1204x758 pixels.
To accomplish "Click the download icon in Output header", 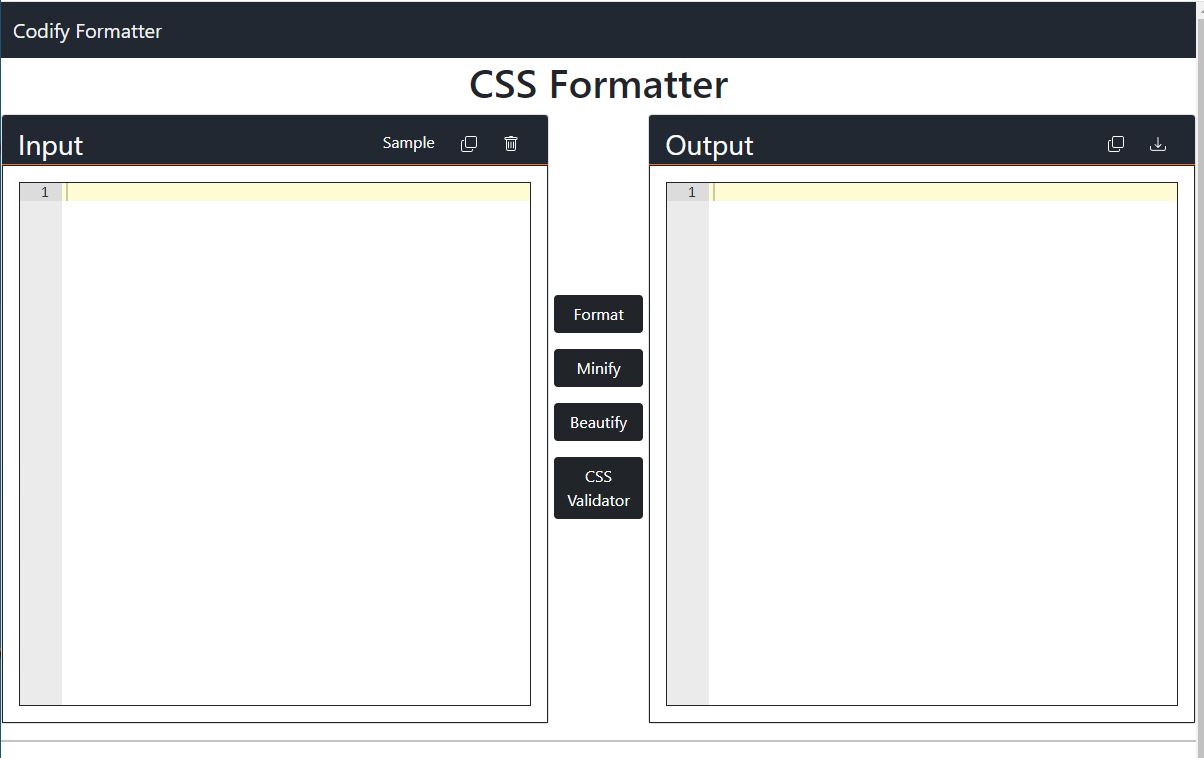I will pyautogui.click(x=1157, y=143).
